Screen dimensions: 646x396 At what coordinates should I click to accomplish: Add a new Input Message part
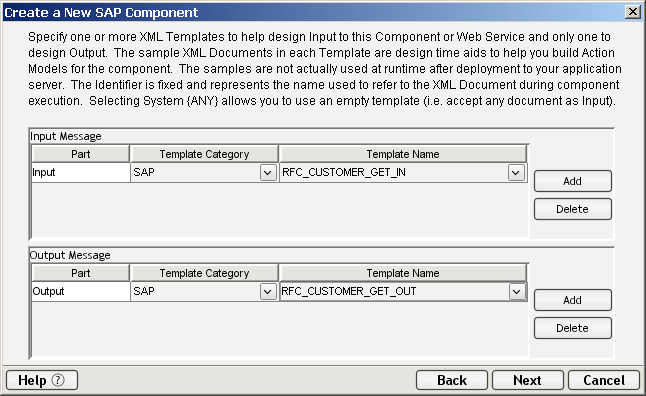click(x=573, y=181)
